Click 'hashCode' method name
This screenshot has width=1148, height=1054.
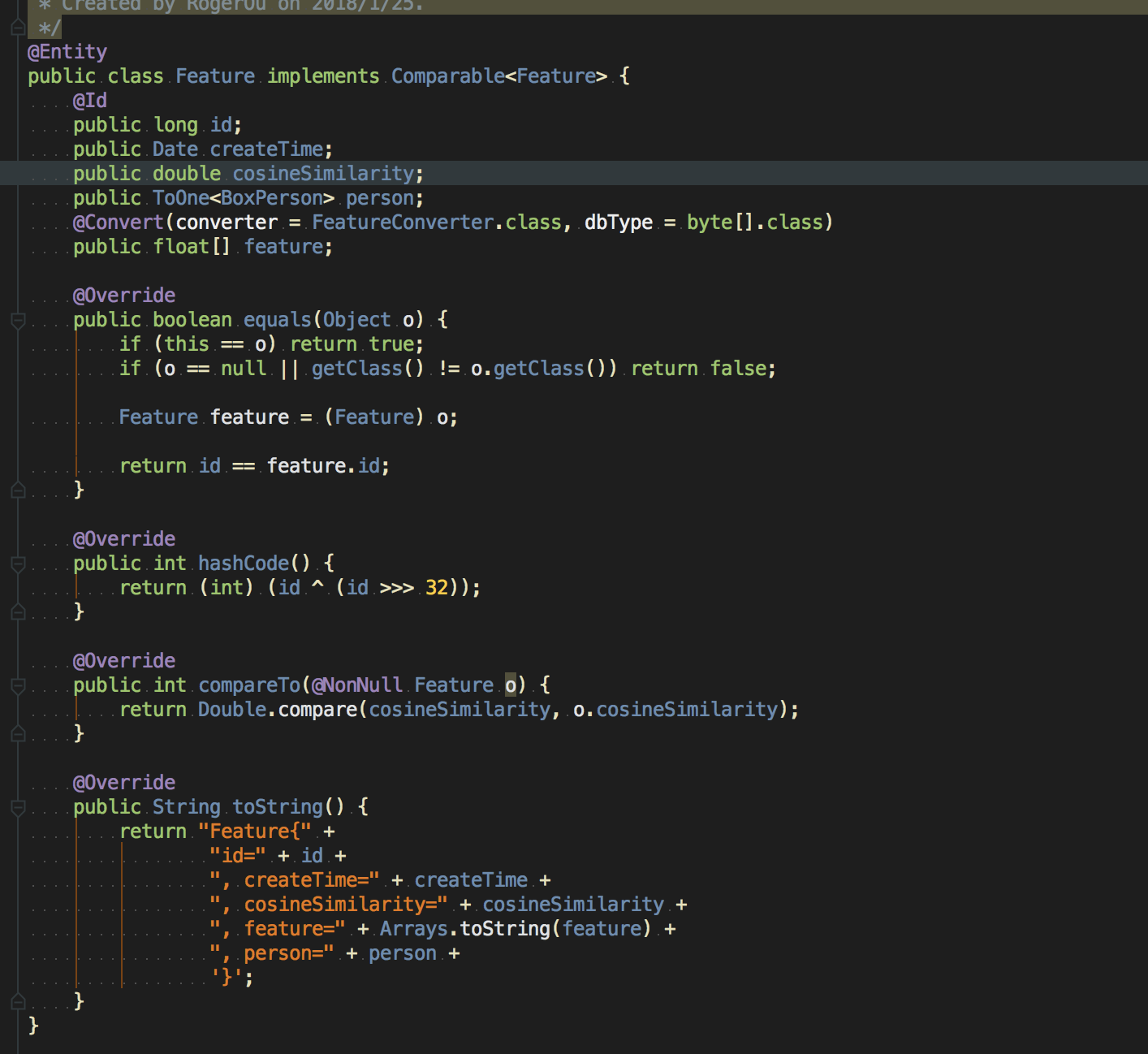click(244, 564)
